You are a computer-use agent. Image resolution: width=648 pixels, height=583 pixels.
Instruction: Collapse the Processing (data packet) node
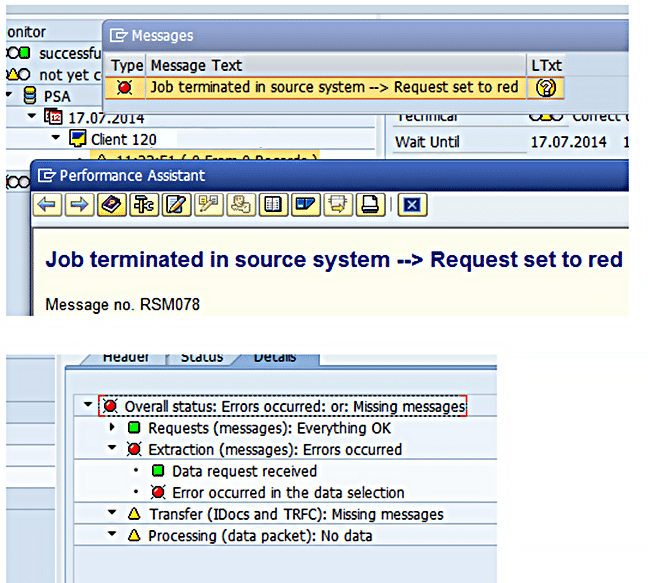point(112,534)
